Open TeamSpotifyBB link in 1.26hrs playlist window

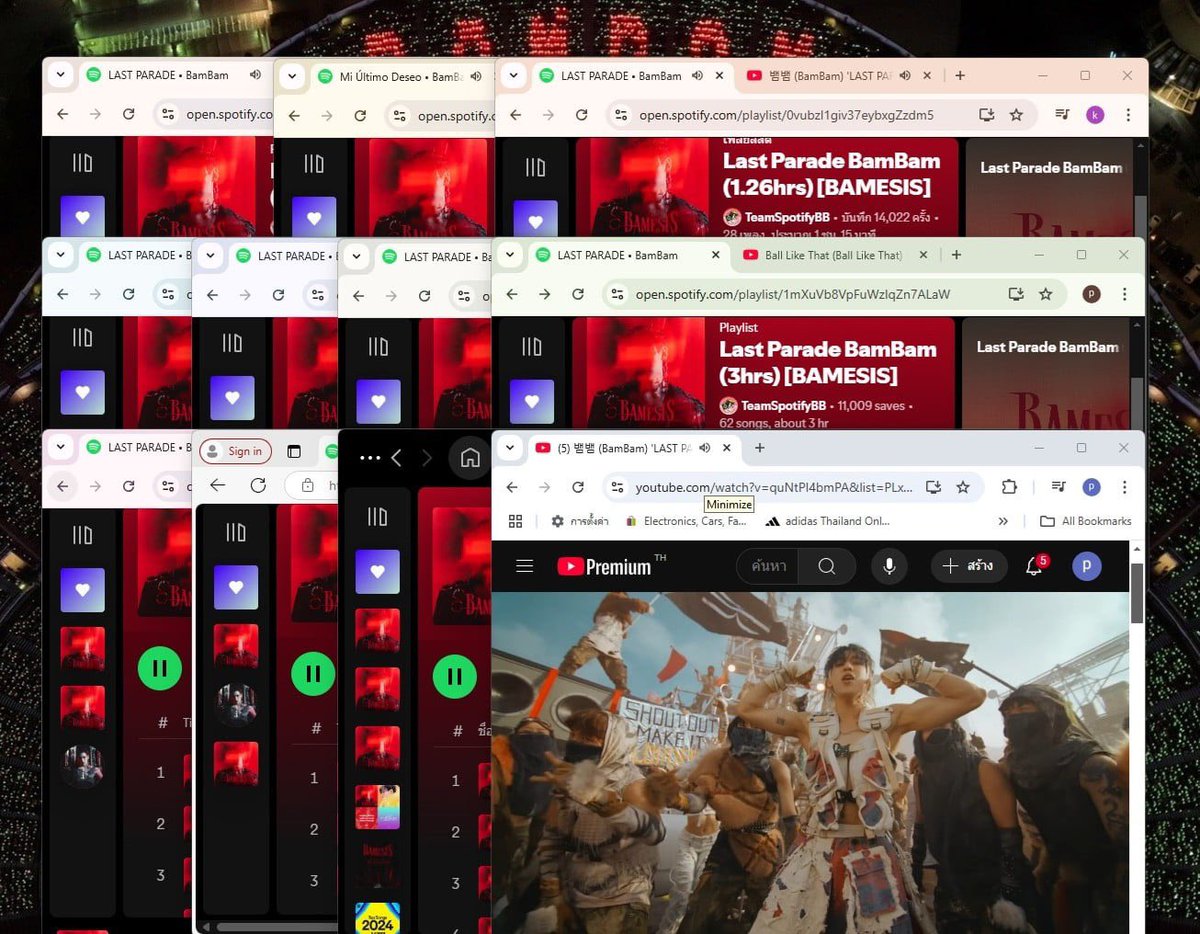coord(789,217)
